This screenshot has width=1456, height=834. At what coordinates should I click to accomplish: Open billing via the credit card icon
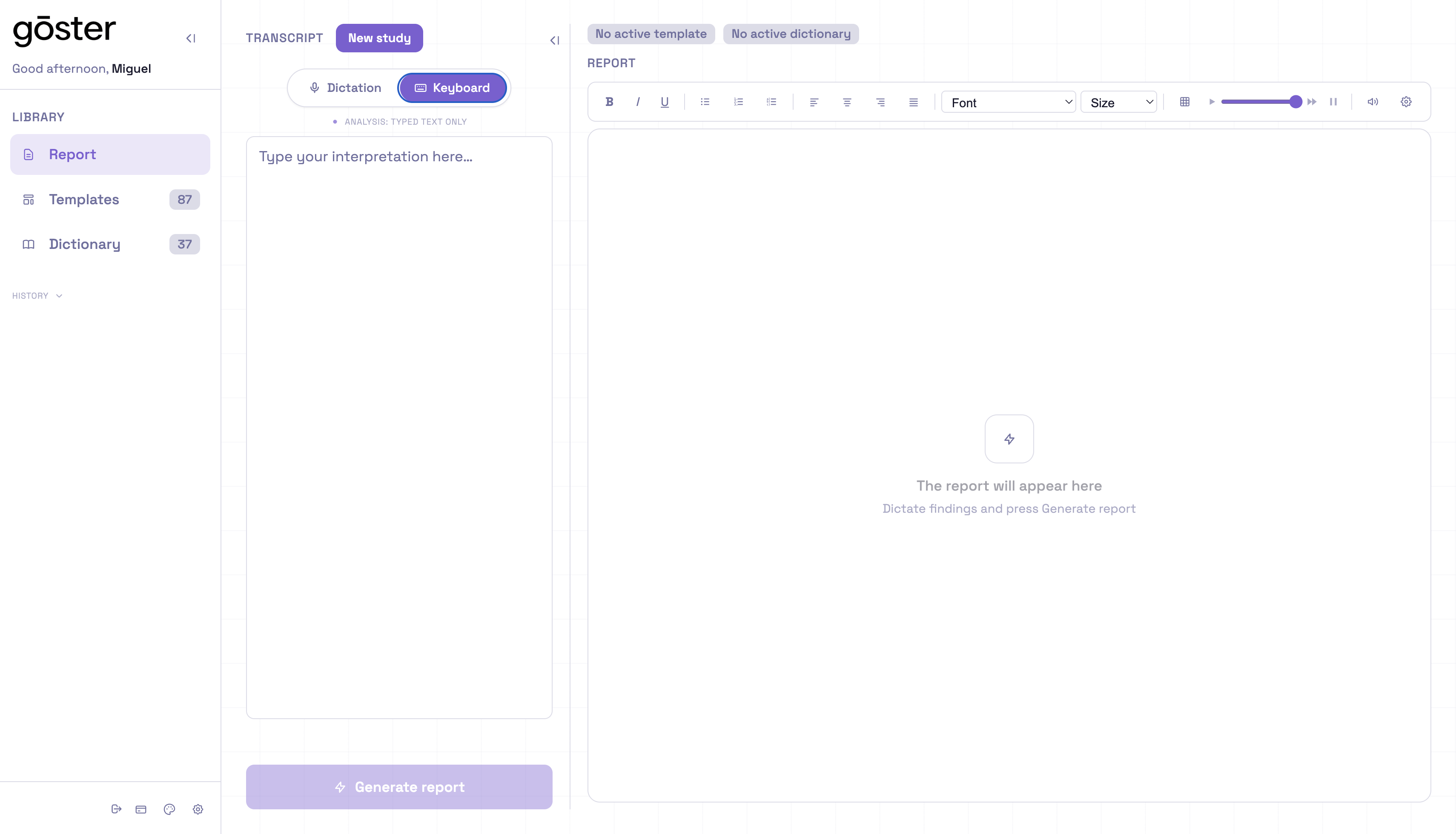coord(141,809)
